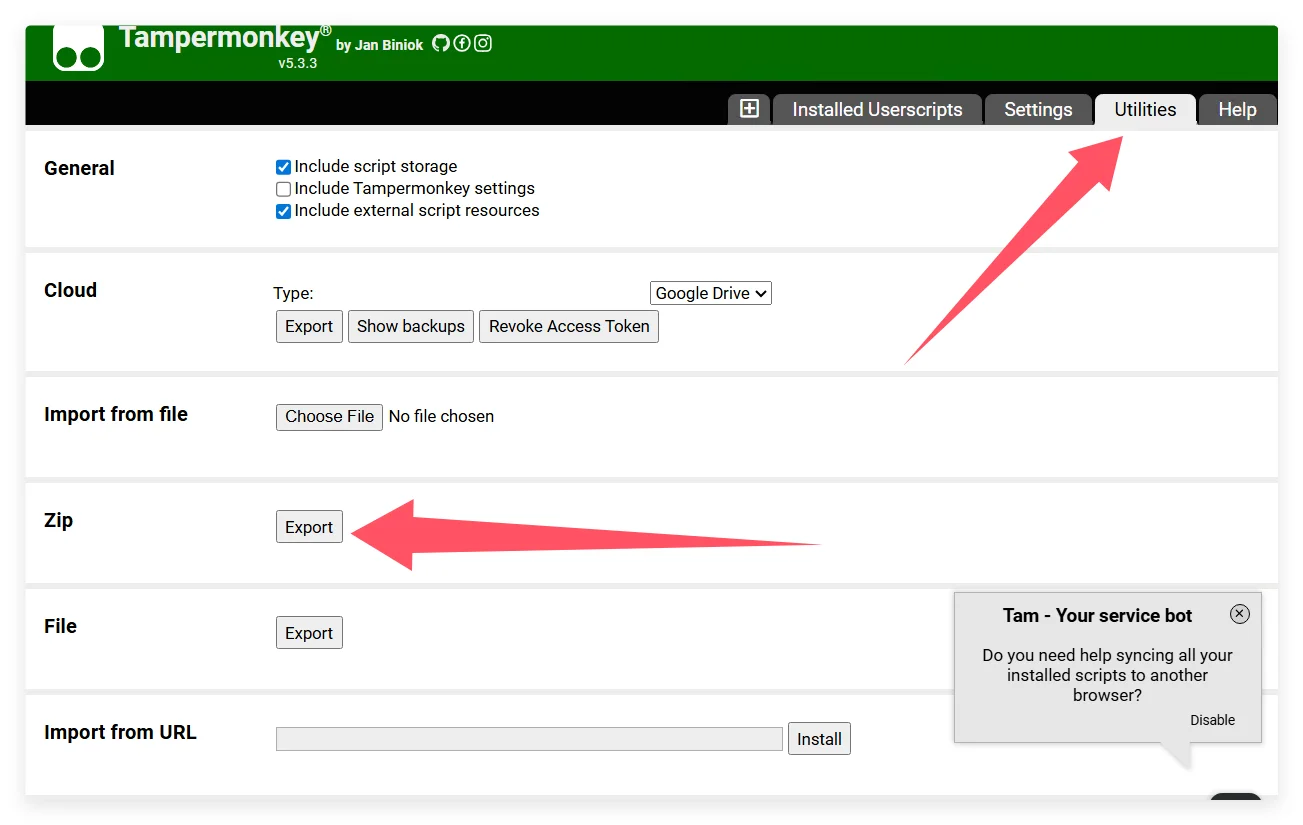
Task: Click the version 'v5.3.3' text
Action: point(298,63)
